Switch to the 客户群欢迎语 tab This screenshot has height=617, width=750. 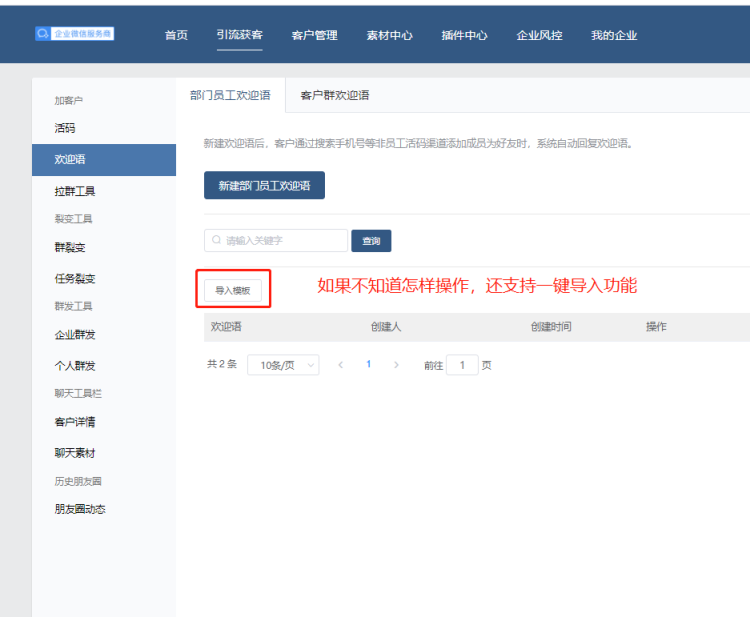tap(335, 95)
